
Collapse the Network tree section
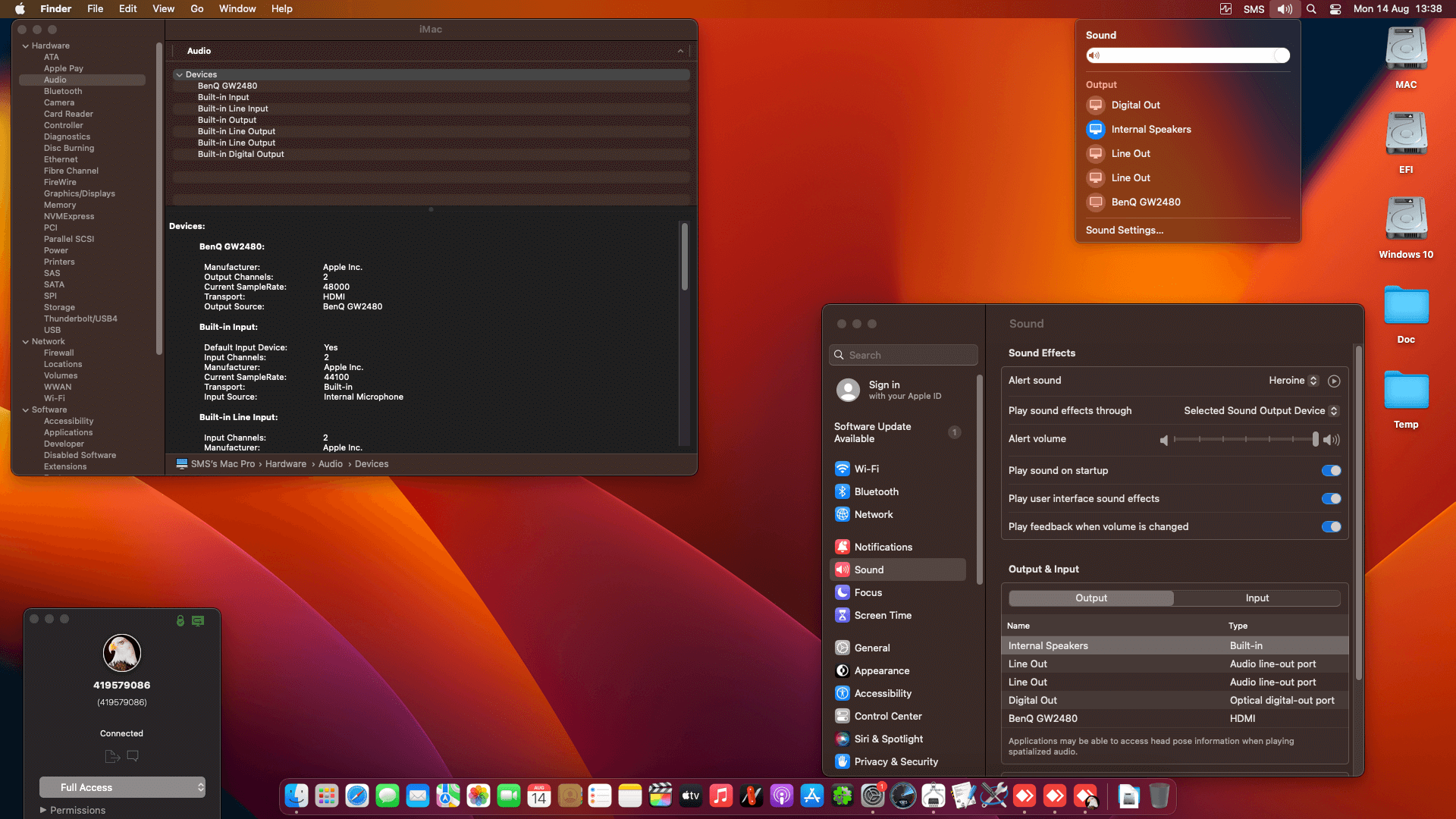point(25,342)
